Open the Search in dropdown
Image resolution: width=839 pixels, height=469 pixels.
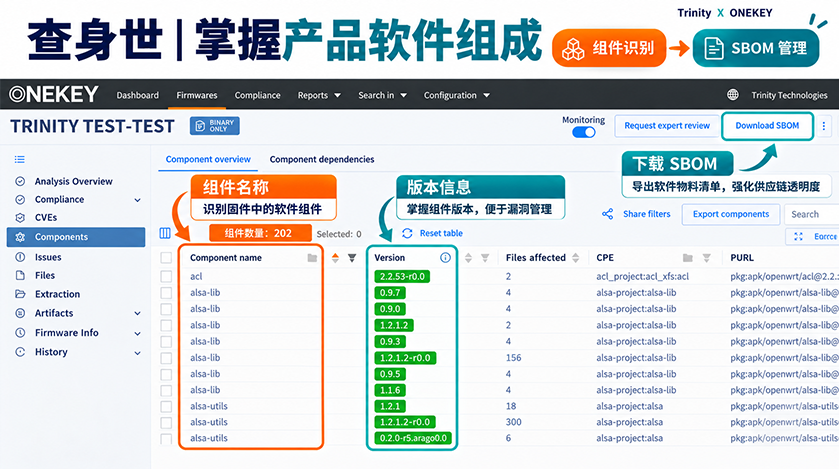point(382,95)
